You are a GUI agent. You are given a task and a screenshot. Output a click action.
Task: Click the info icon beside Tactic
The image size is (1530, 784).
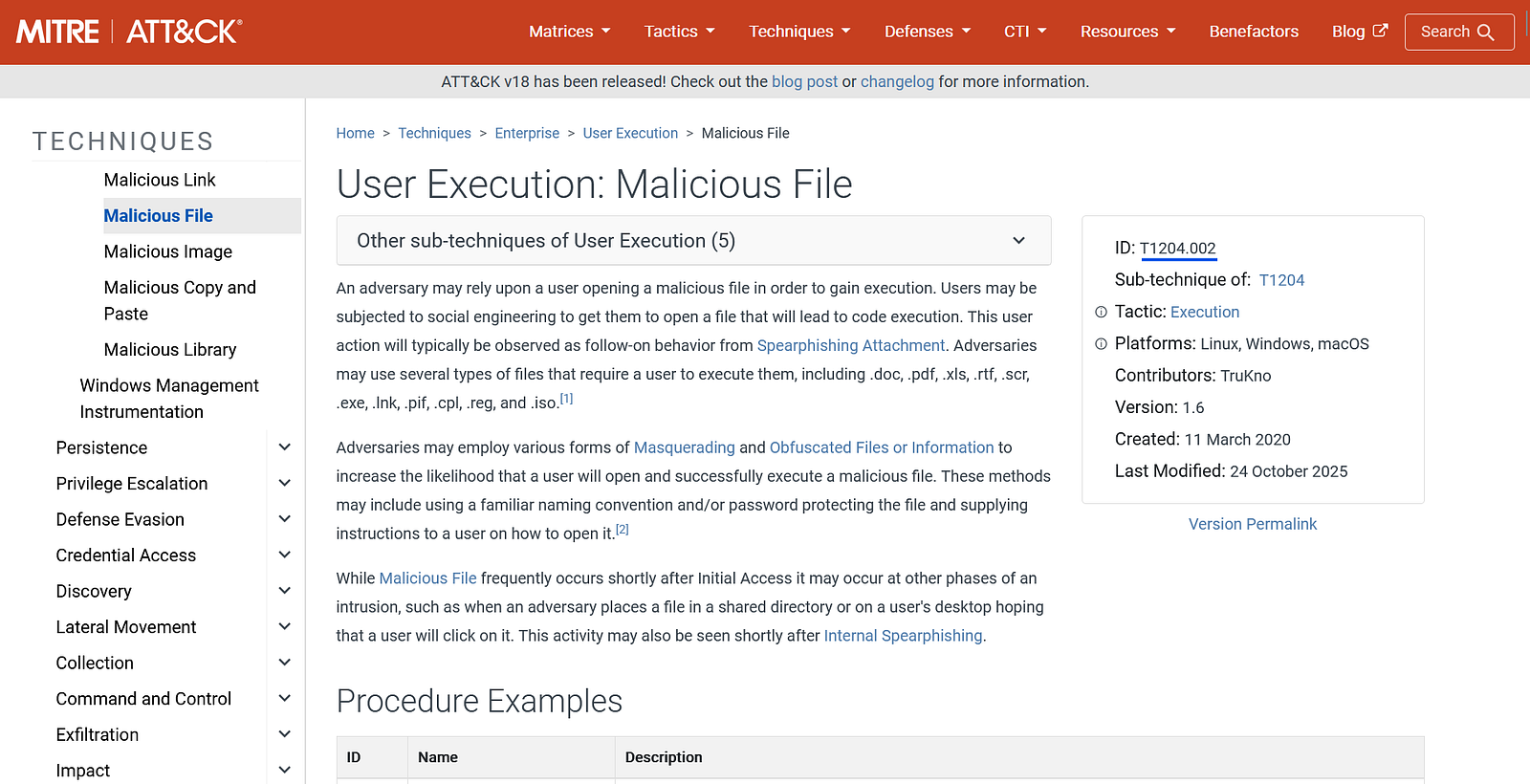tap(1101, 312)
